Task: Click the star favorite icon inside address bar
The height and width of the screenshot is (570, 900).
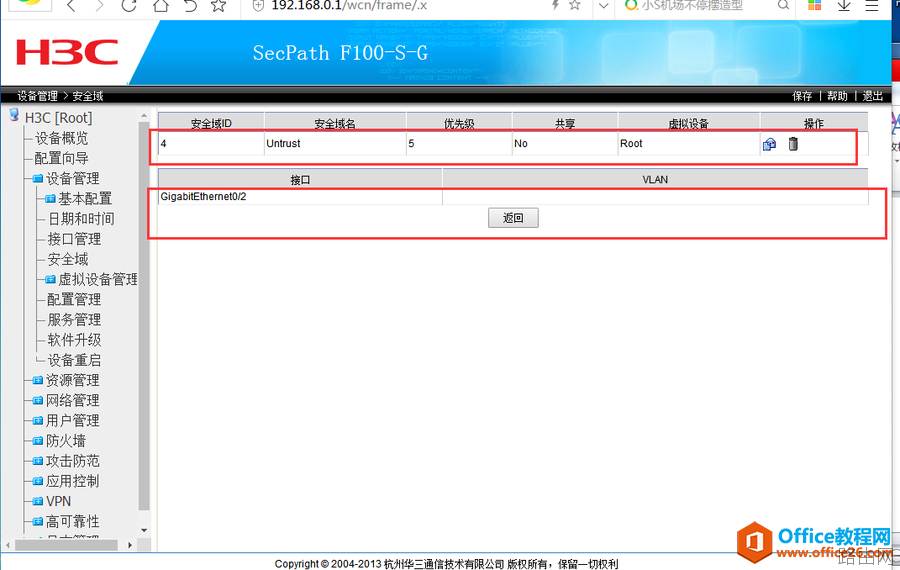Action: [x=574, y=5]
